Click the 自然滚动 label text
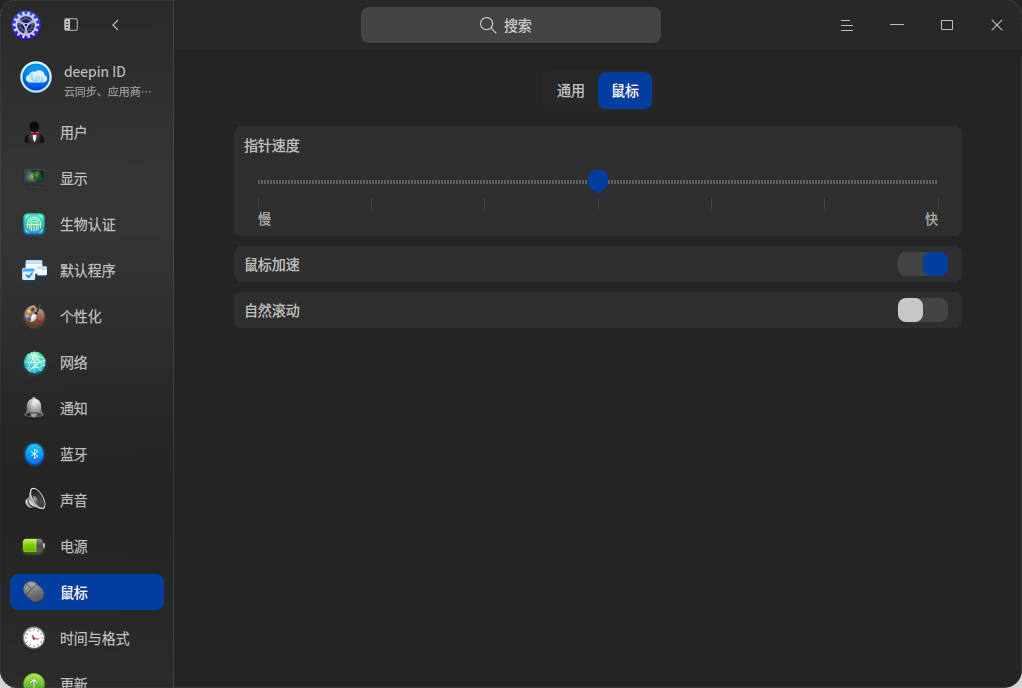Screen dimensions: 1022x688 tap(272, 311)
